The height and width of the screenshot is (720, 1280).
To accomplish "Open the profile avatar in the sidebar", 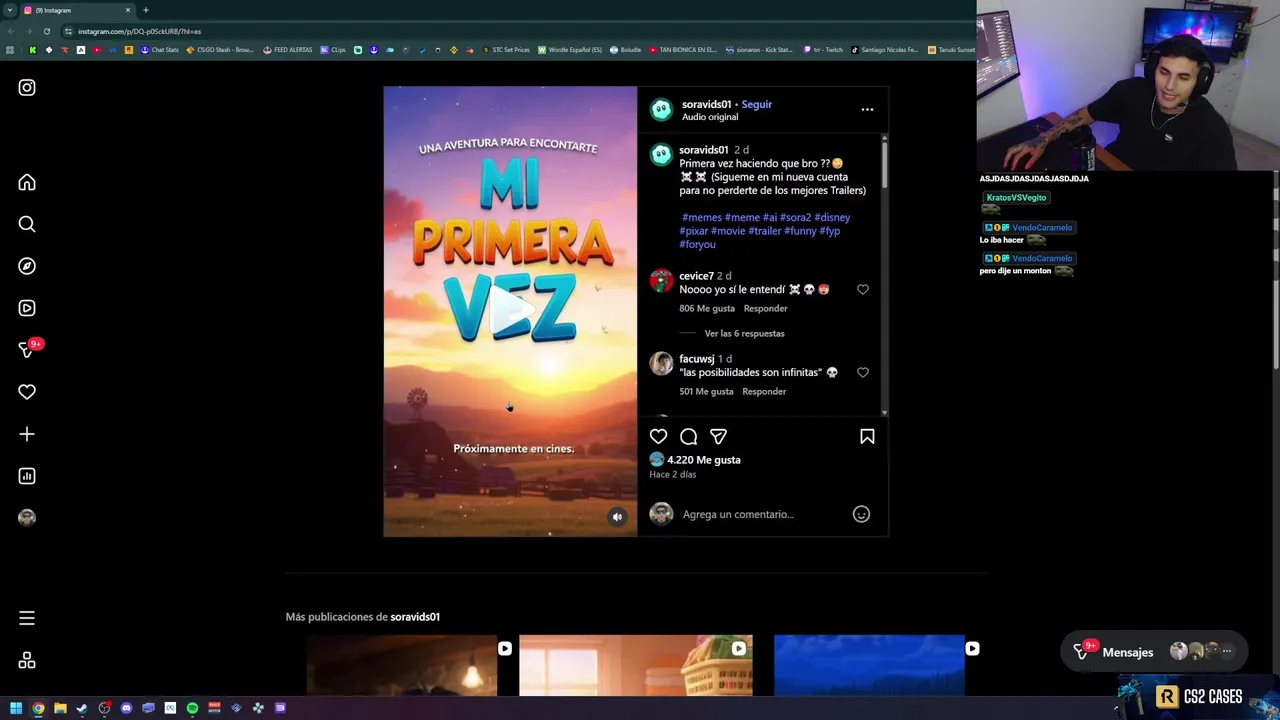I will (x=27, y=517).
